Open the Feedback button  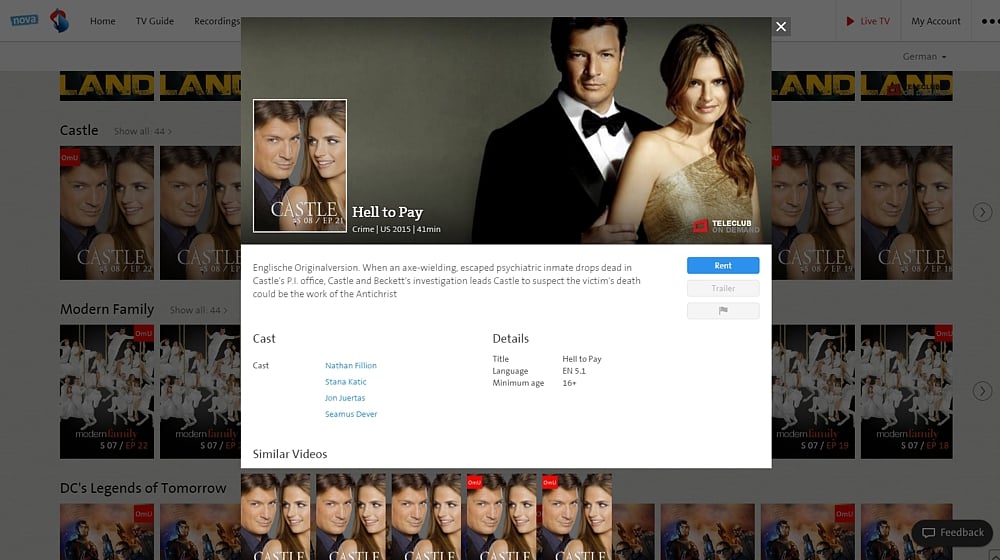click(x=952, y=533)
